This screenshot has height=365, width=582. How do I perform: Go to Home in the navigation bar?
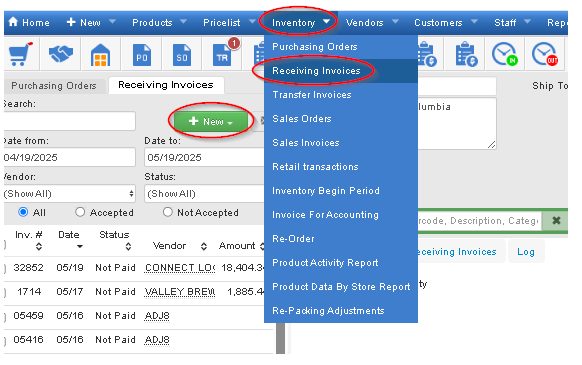pos(29,23)
